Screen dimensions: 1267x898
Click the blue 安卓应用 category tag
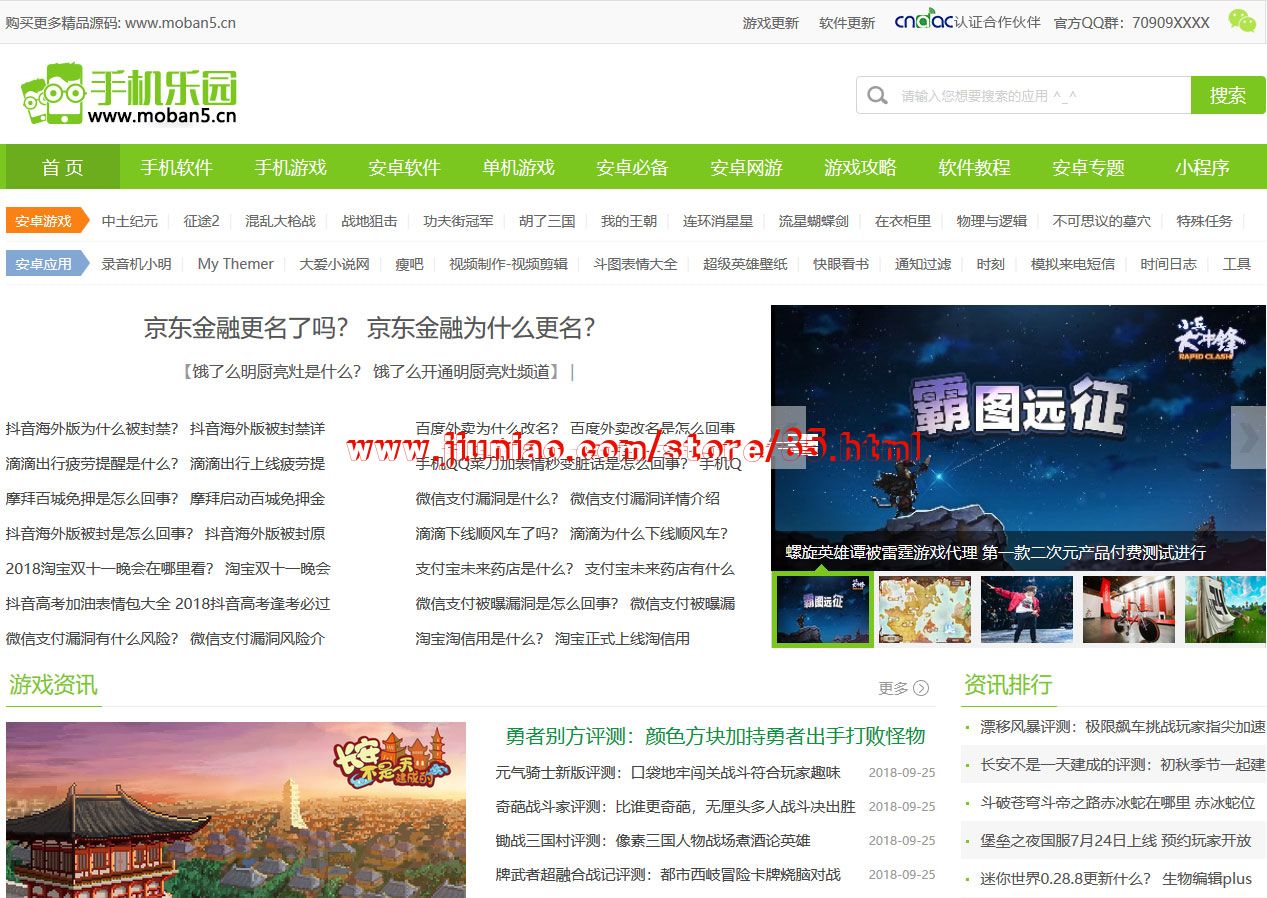[46, 264]
